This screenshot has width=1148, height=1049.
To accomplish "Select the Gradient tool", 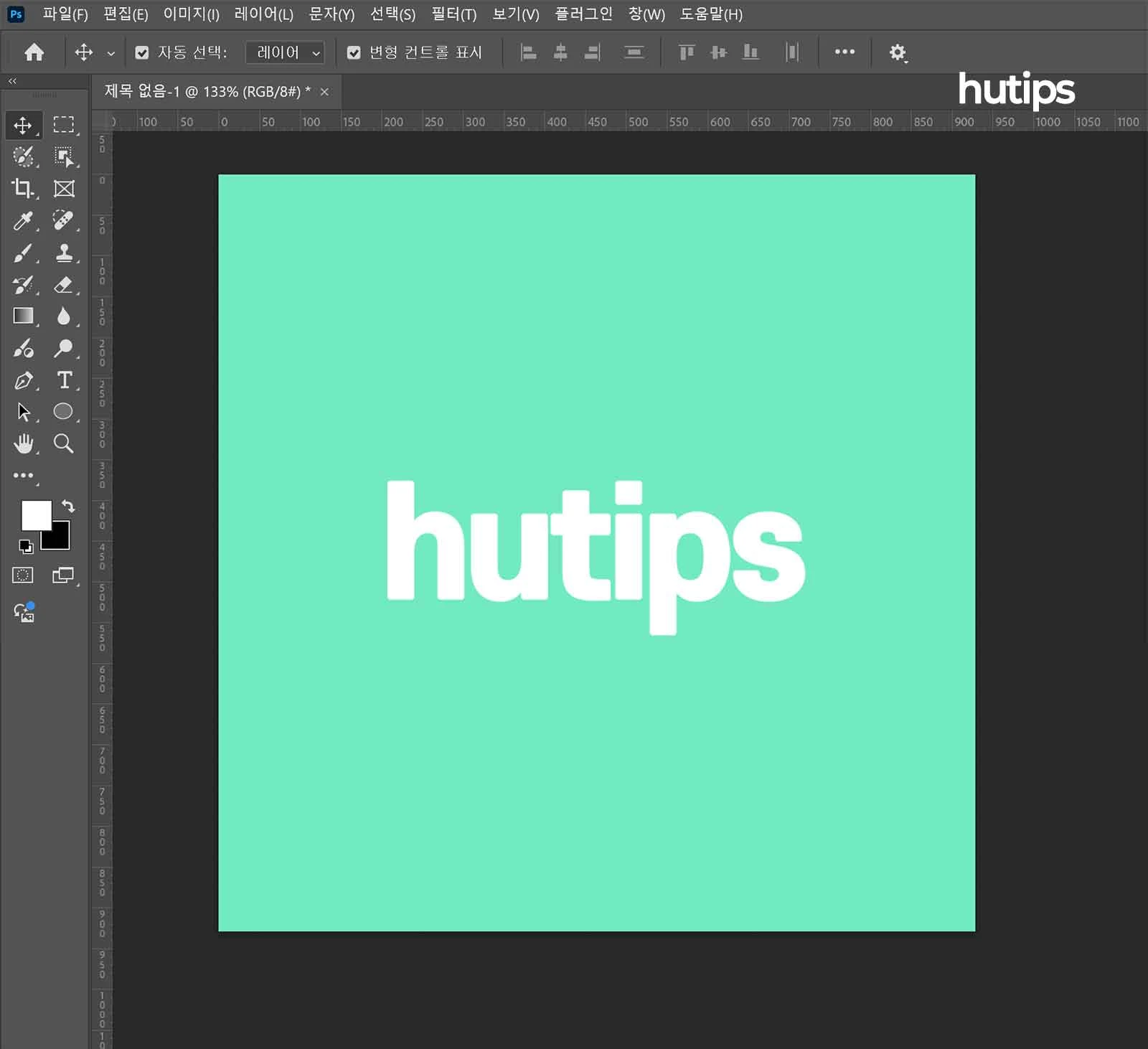I will click(x=23, y=316).
